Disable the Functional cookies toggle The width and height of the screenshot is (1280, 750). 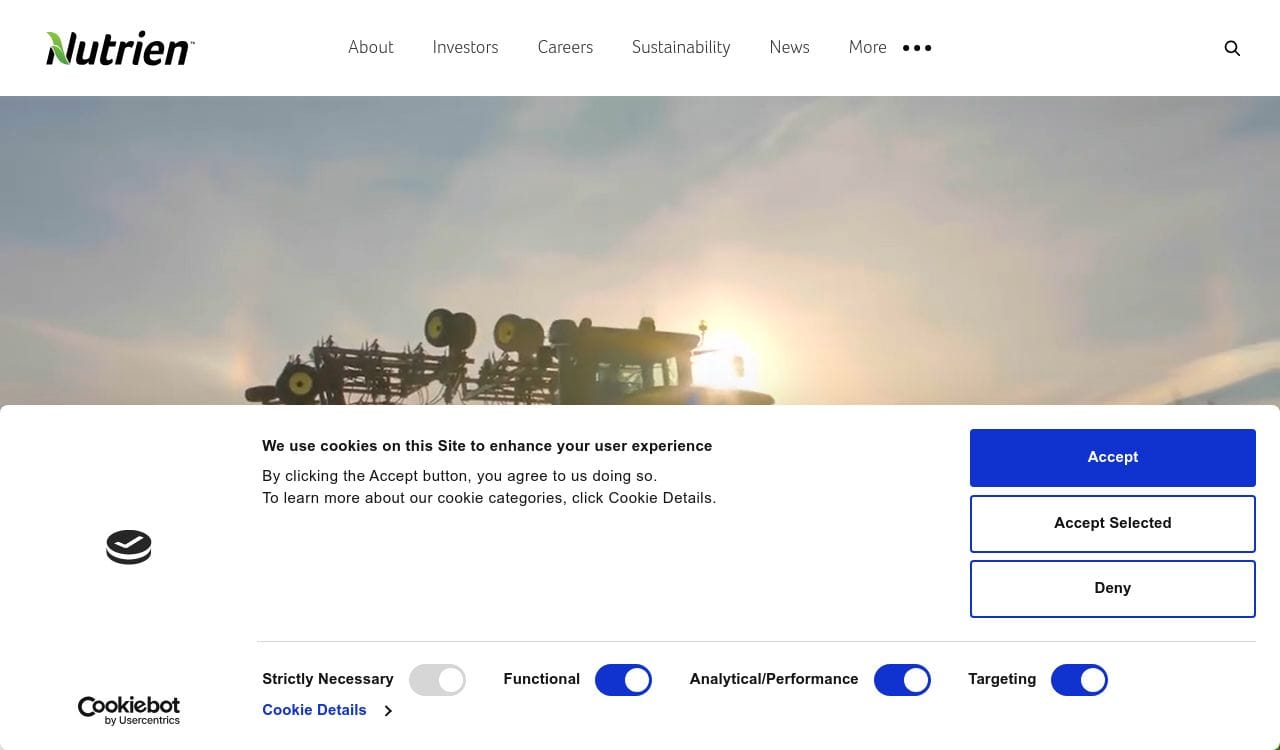tap(623, 680)
